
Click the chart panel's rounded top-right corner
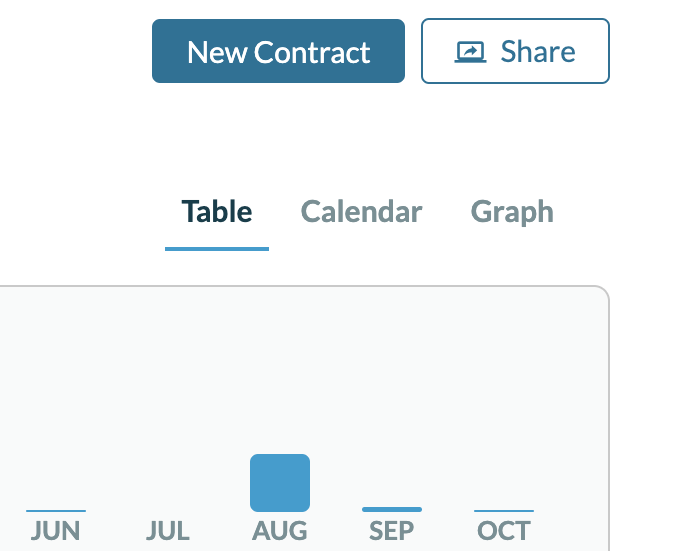pyautogui.click(x=602, y=293)
